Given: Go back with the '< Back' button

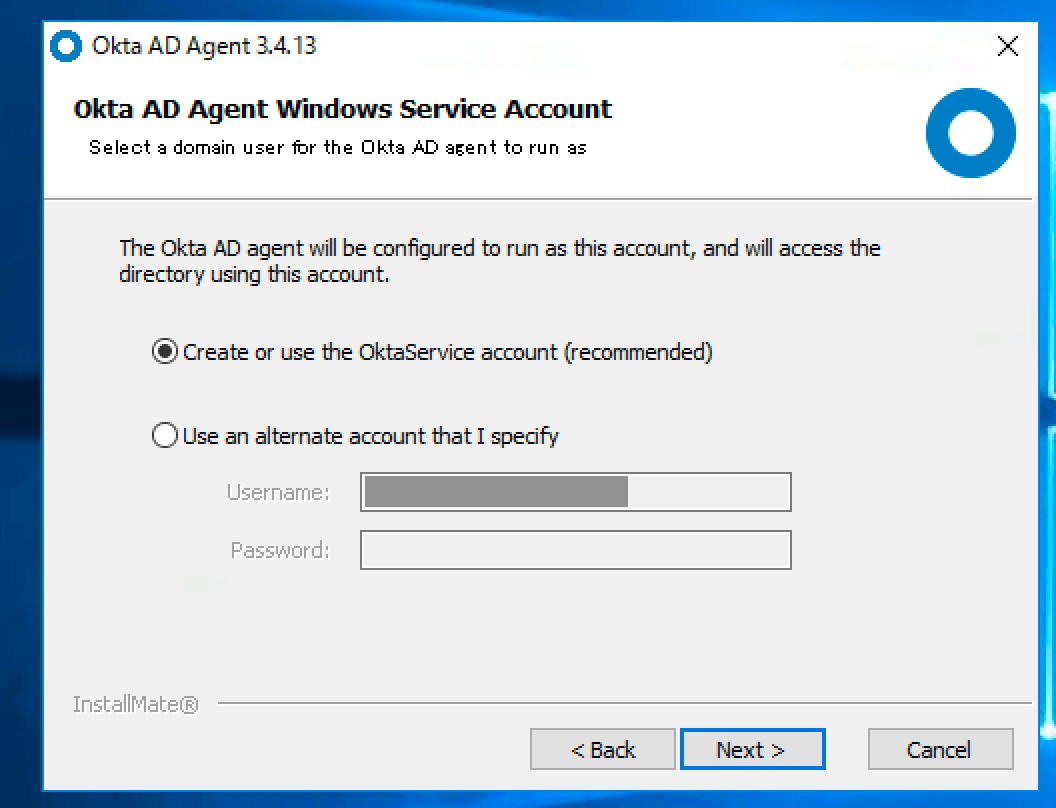Looking at the screenshot, I should [603, 750].
